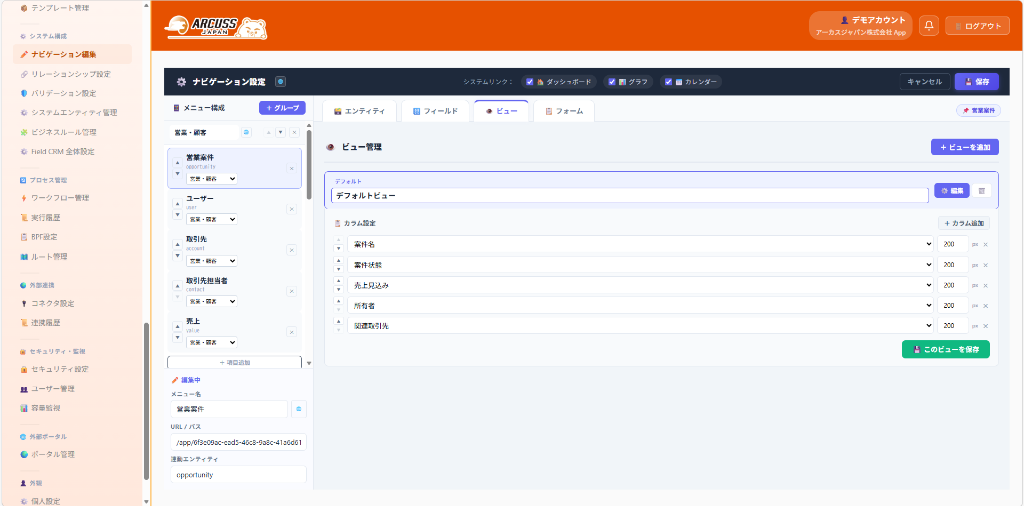Click the キャンセル button

[x=925, y=82]
